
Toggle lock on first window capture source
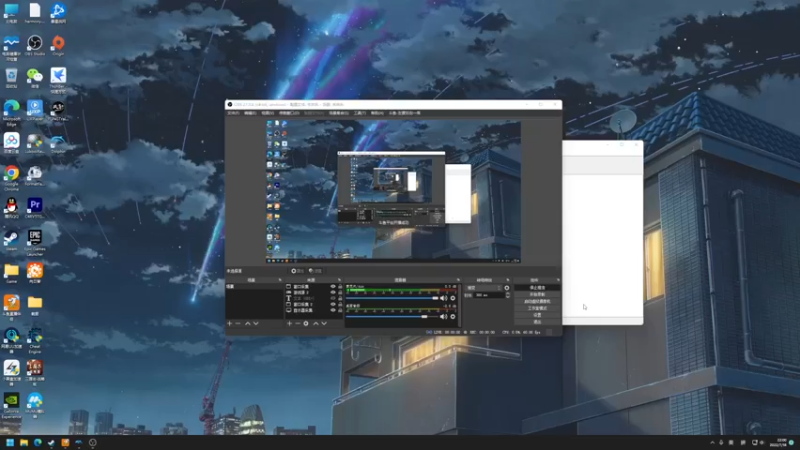pyautogui.click(x=340, y=286)
